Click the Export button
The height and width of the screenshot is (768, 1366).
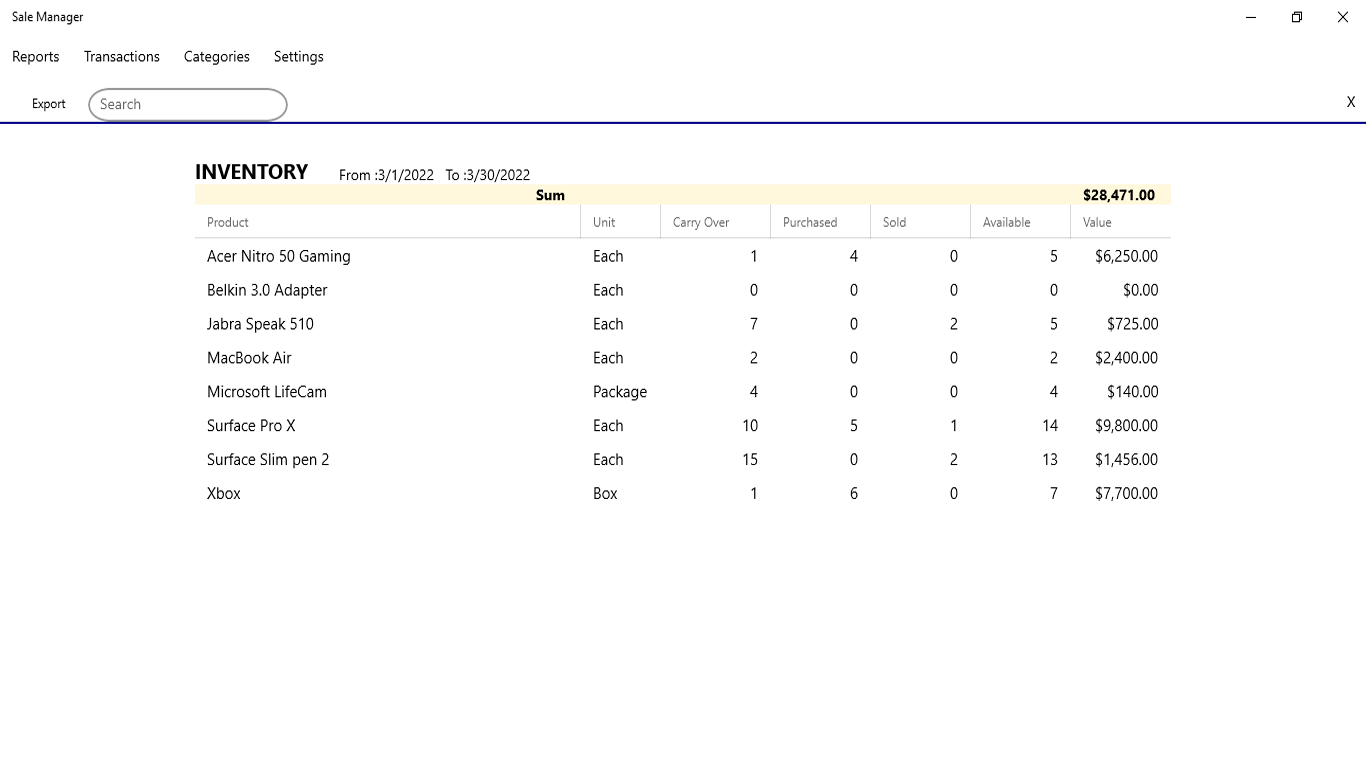click(x=49, y=104)
